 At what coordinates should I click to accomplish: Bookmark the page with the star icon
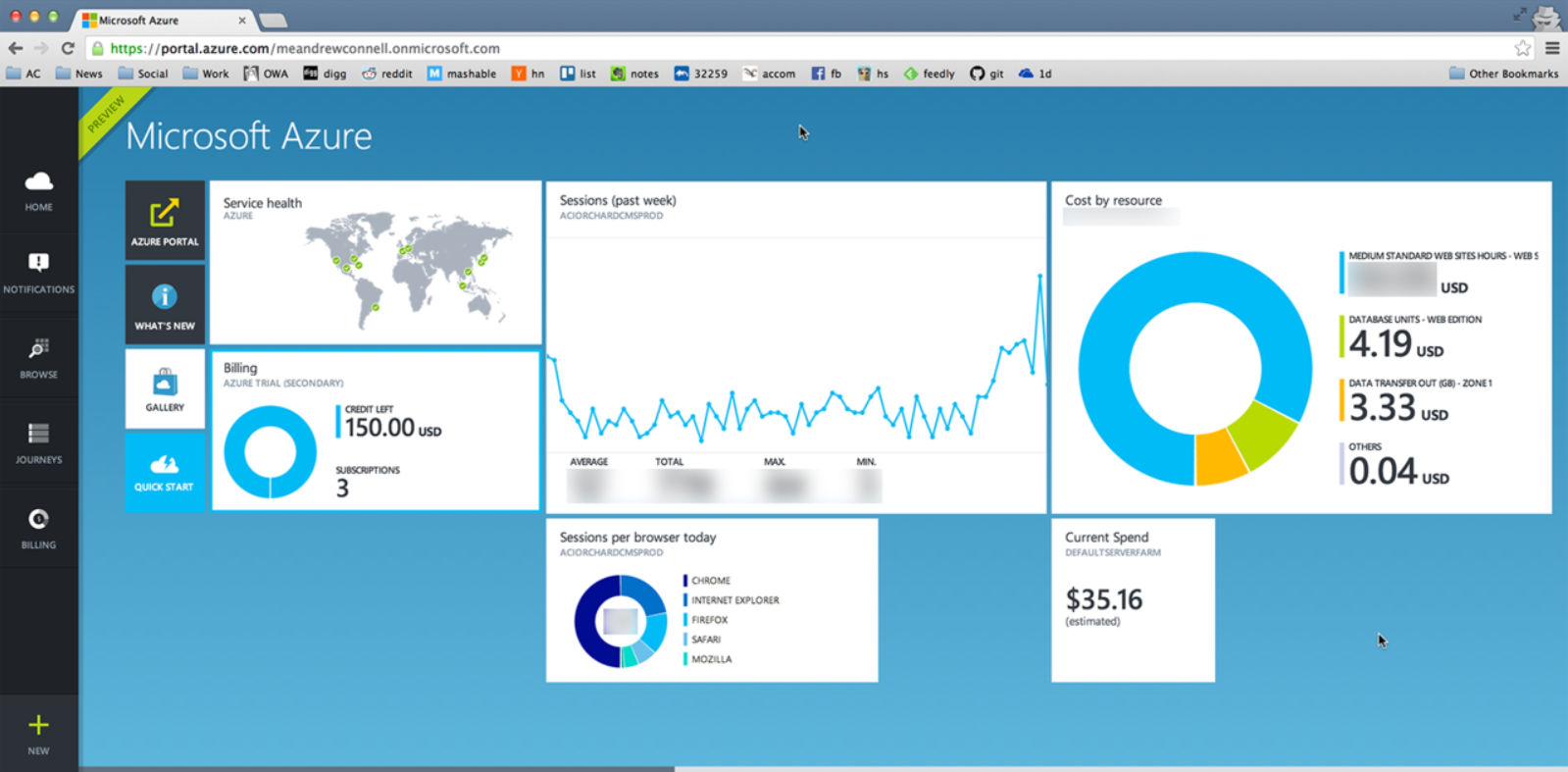tap(1522, 48)
